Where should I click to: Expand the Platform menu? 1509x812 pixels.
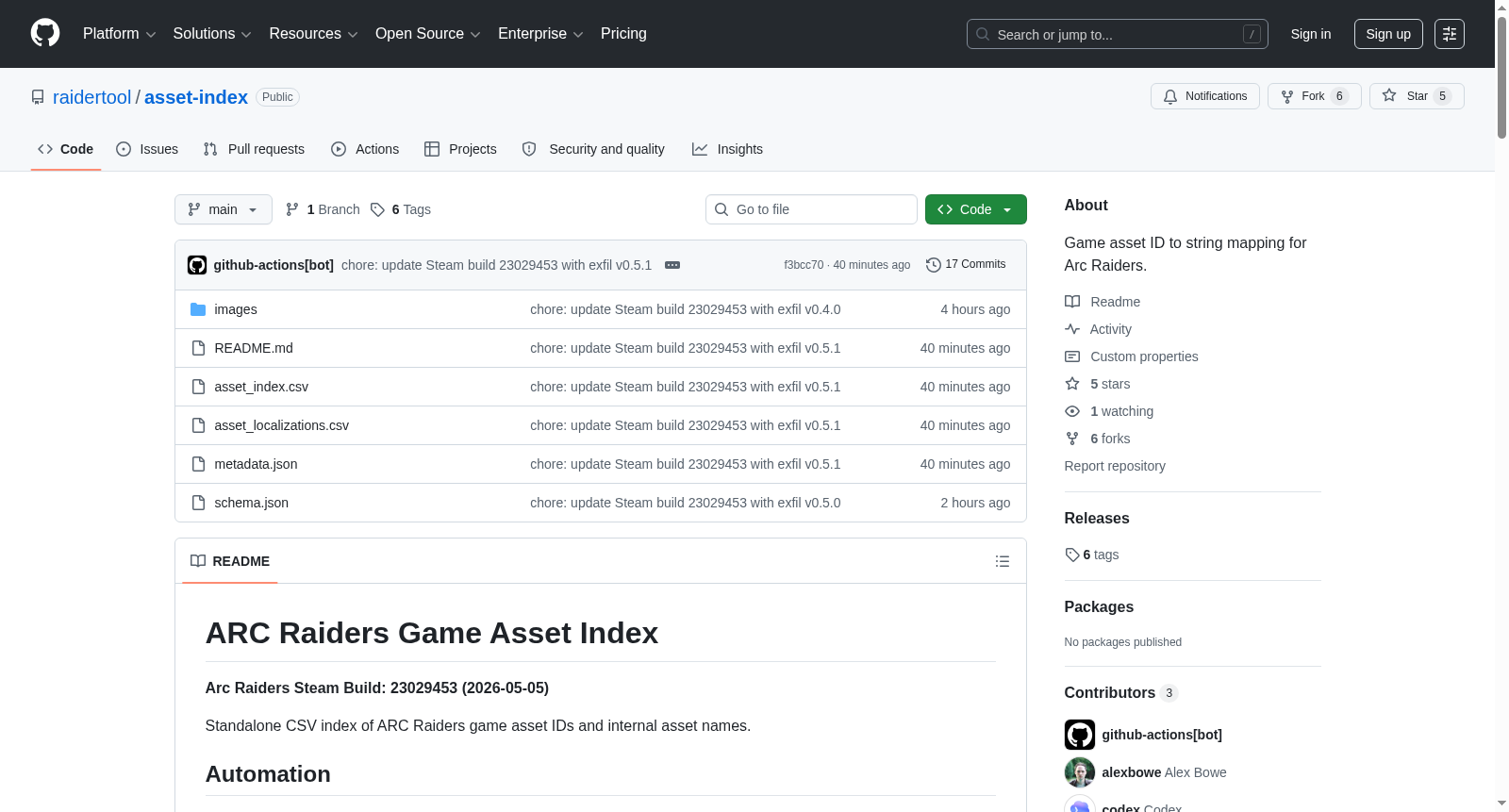[x=120, y=34]
